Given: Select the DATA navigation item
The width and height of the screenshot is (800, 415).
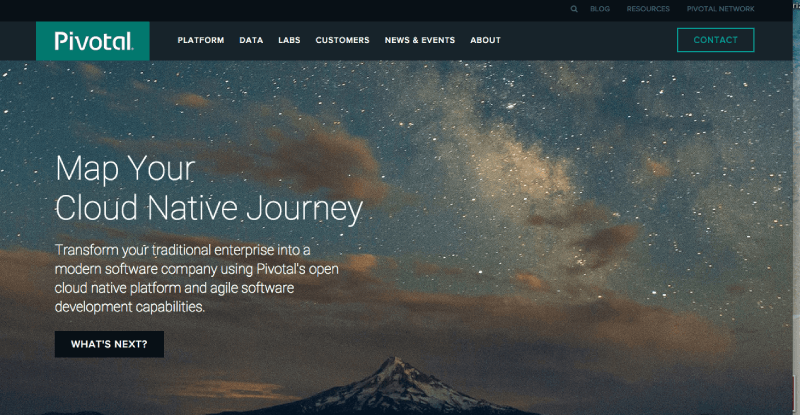Looking at the screenshot, I should [x=251, y=40].
